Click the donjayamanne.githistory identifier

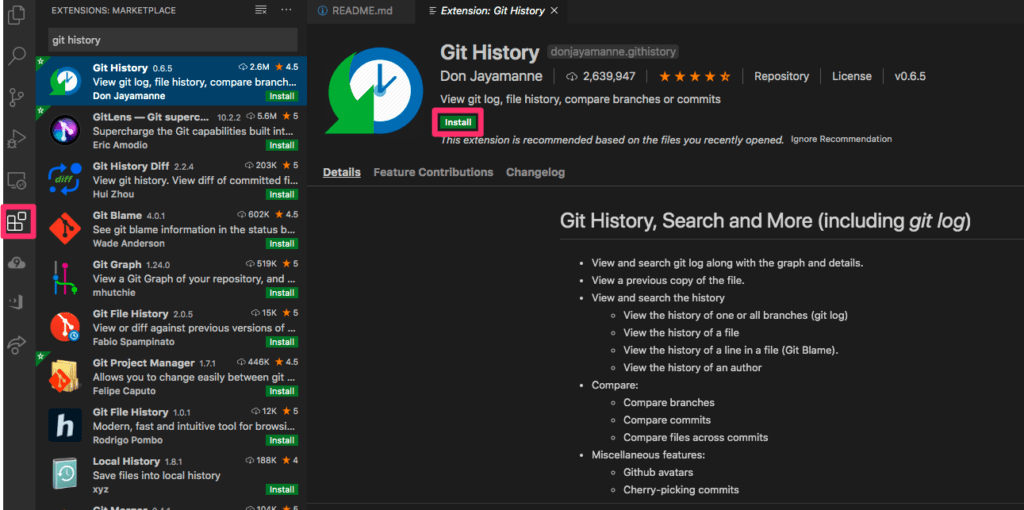[613, 52]
